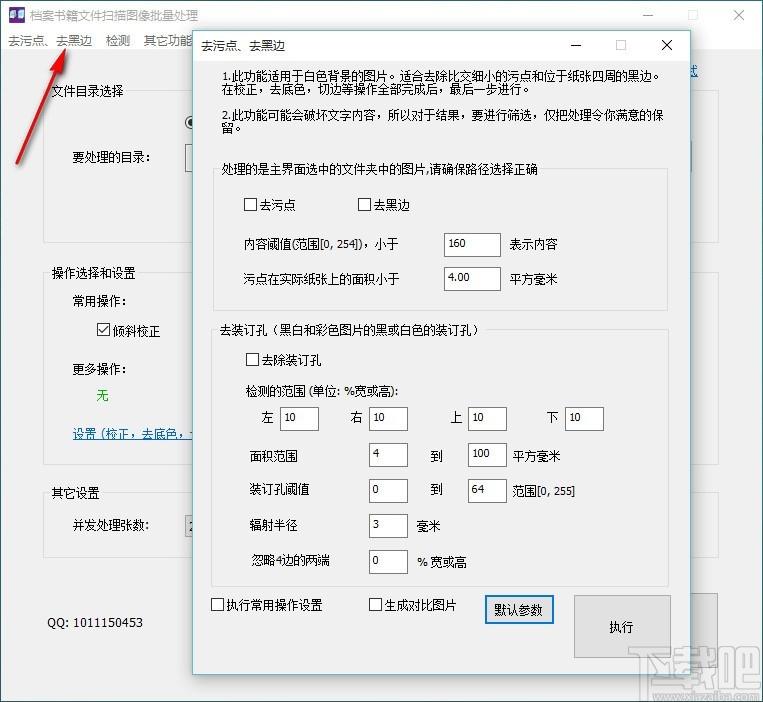Edit the 下 detection range field

point(584,419)
